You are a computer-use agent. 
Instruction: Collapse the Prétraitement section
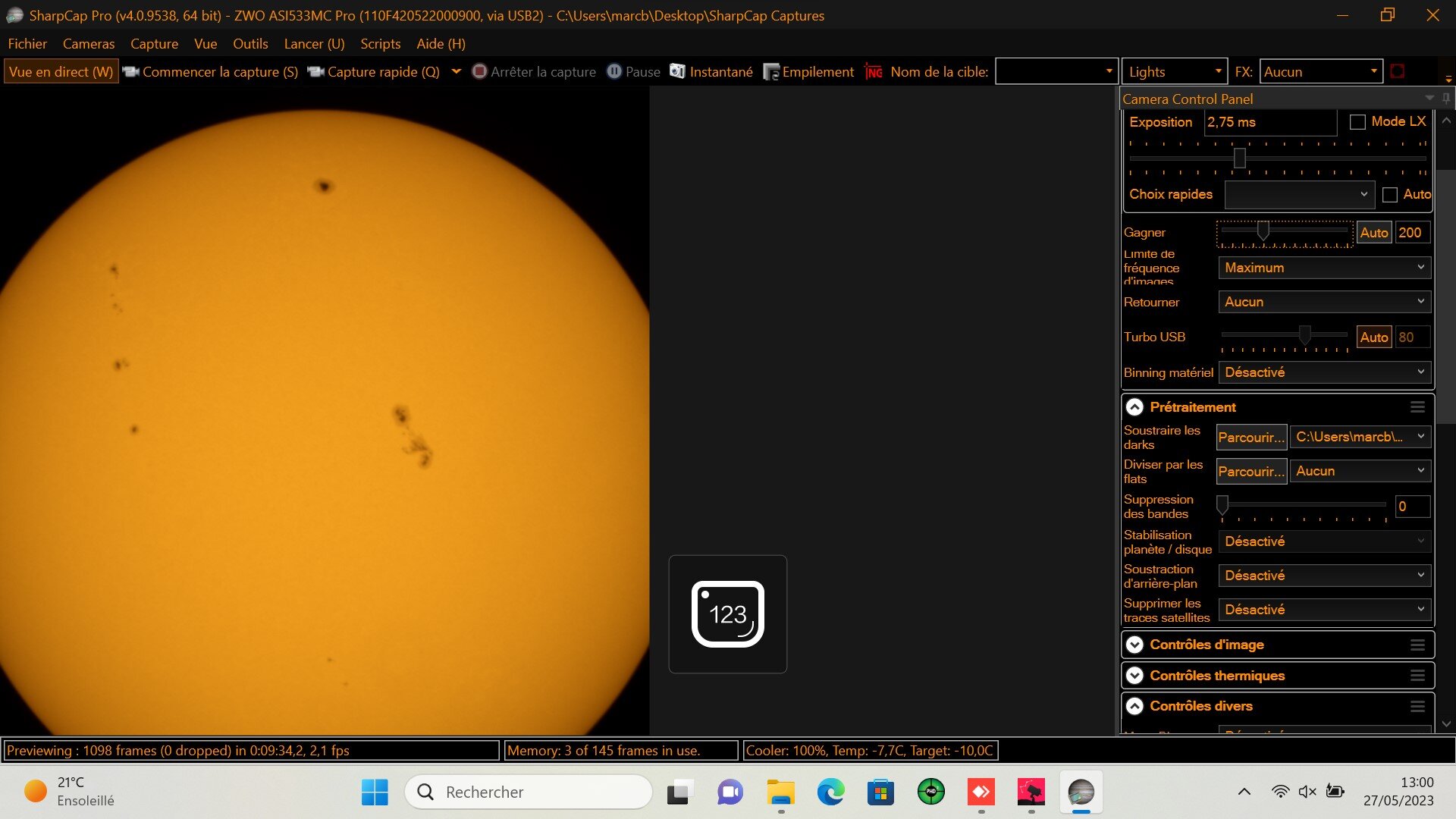tap(1134, 407)
